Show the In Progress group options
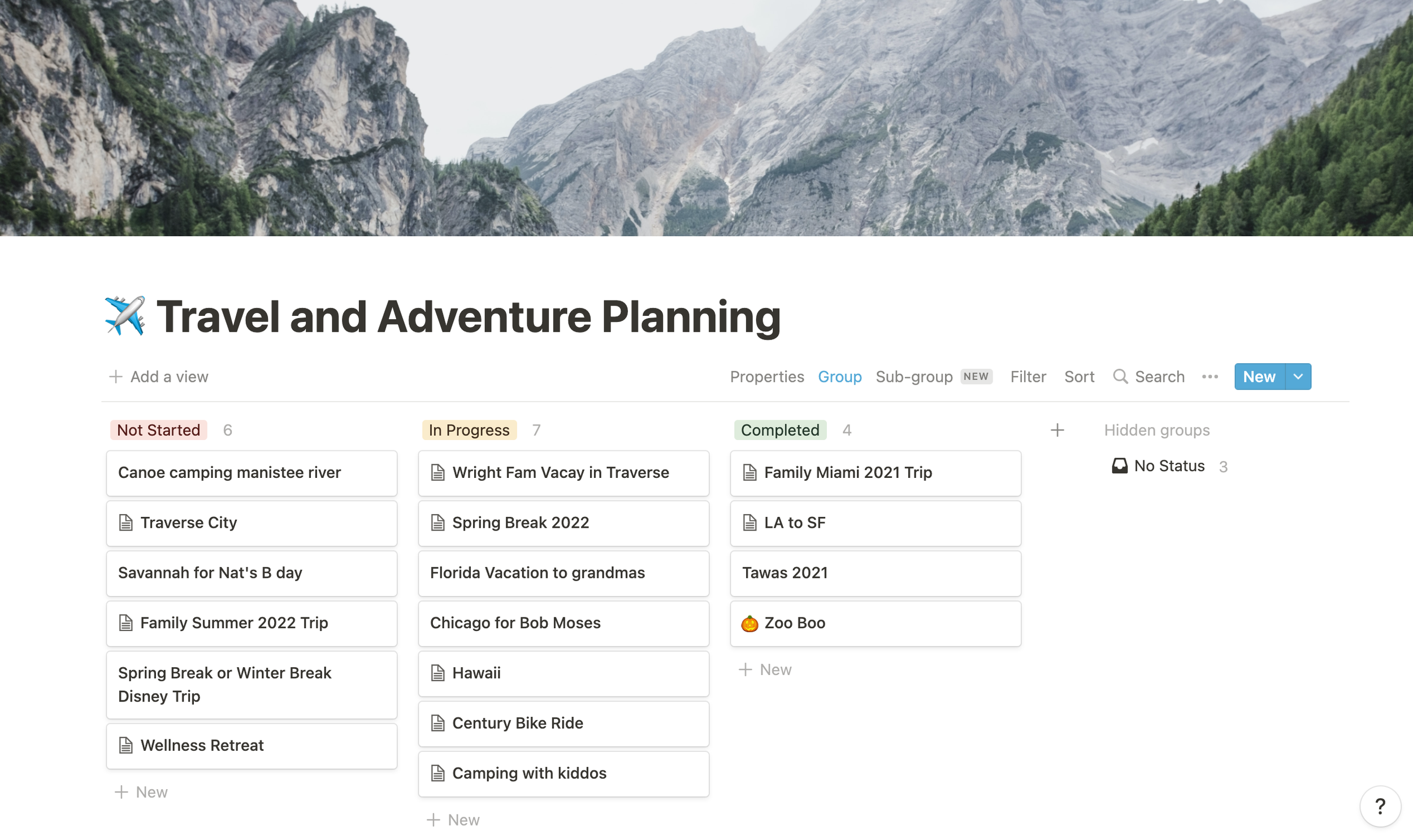 point(469,430)
